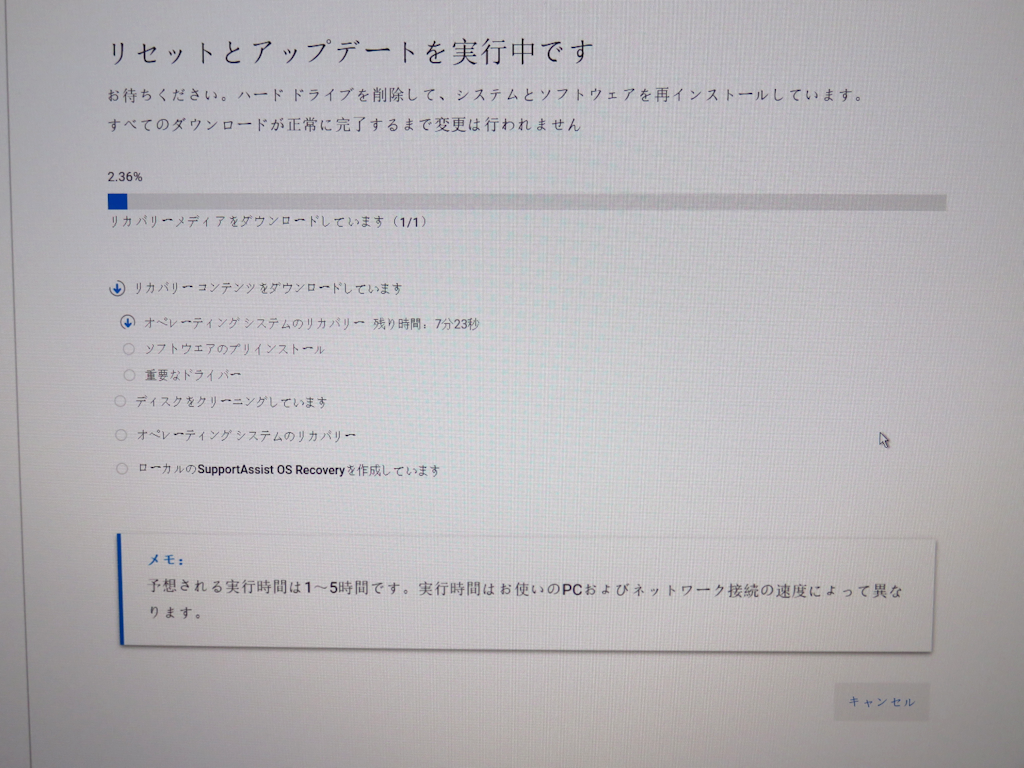The image size is (1024, 768).
Task: Click the status circle for ディスクをクリーニングしています
Action: pos(121,401)
